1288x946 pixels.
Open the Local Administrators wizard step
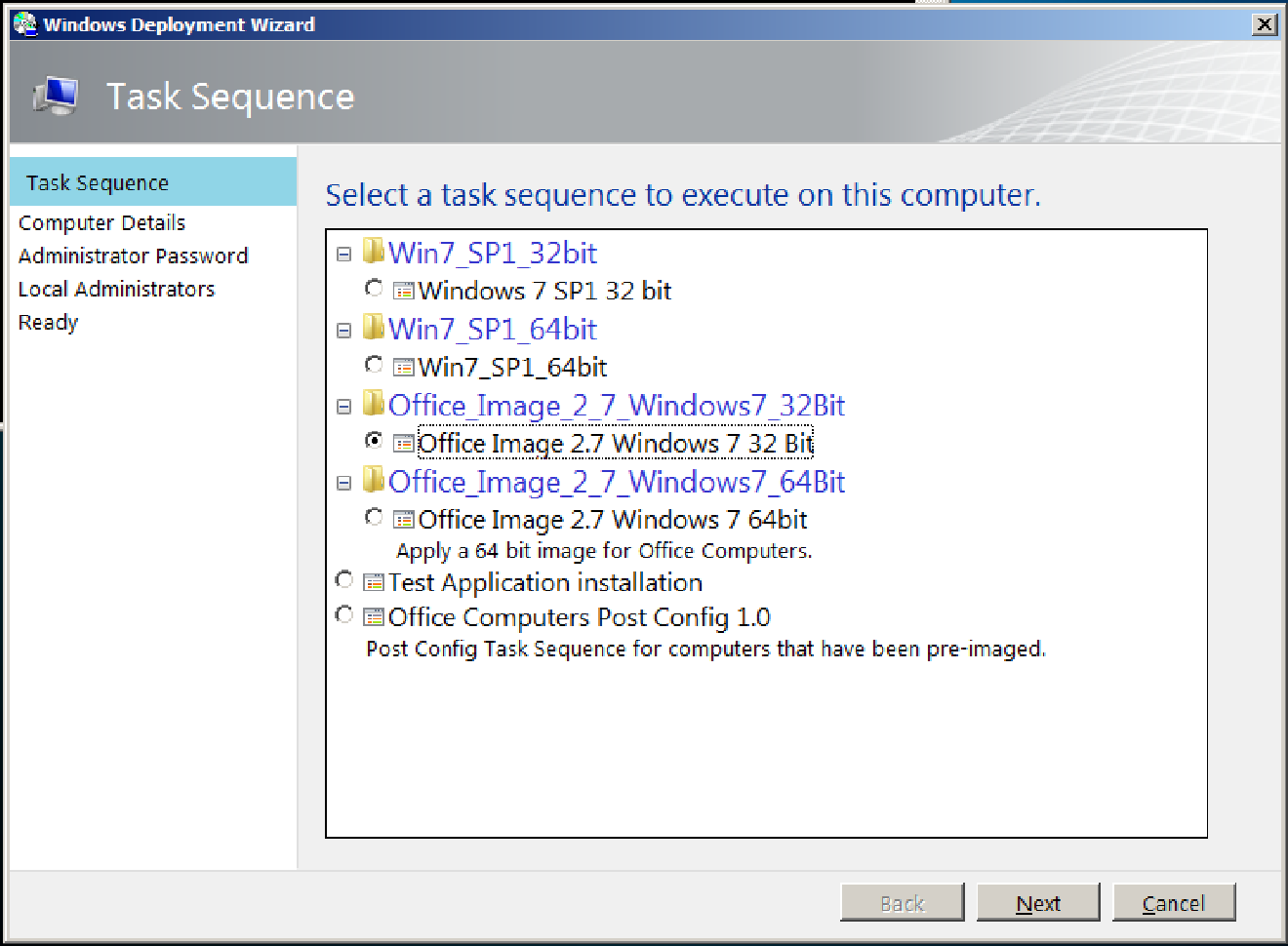(116, 289)
